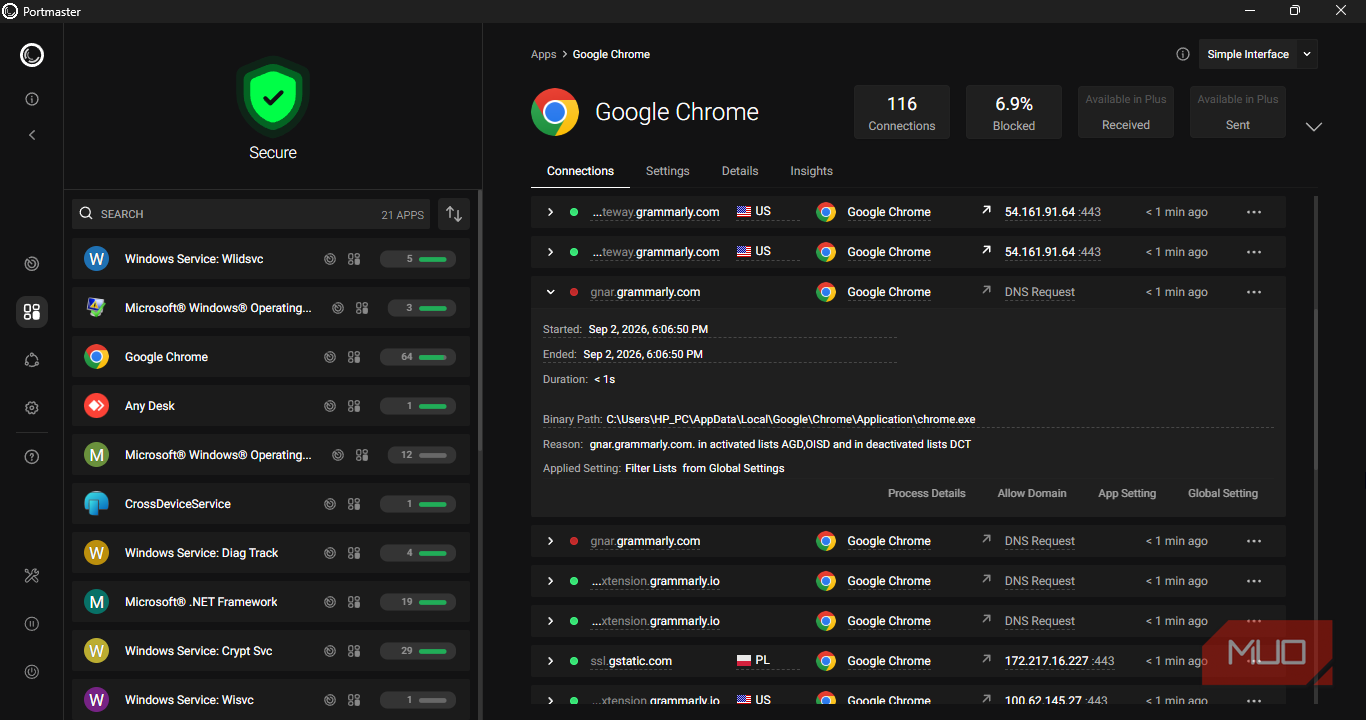1366x720 pixels.
Task: Open three-dot menu for expanded gnar.grammarly.com row
Action: coord(1254,292)
